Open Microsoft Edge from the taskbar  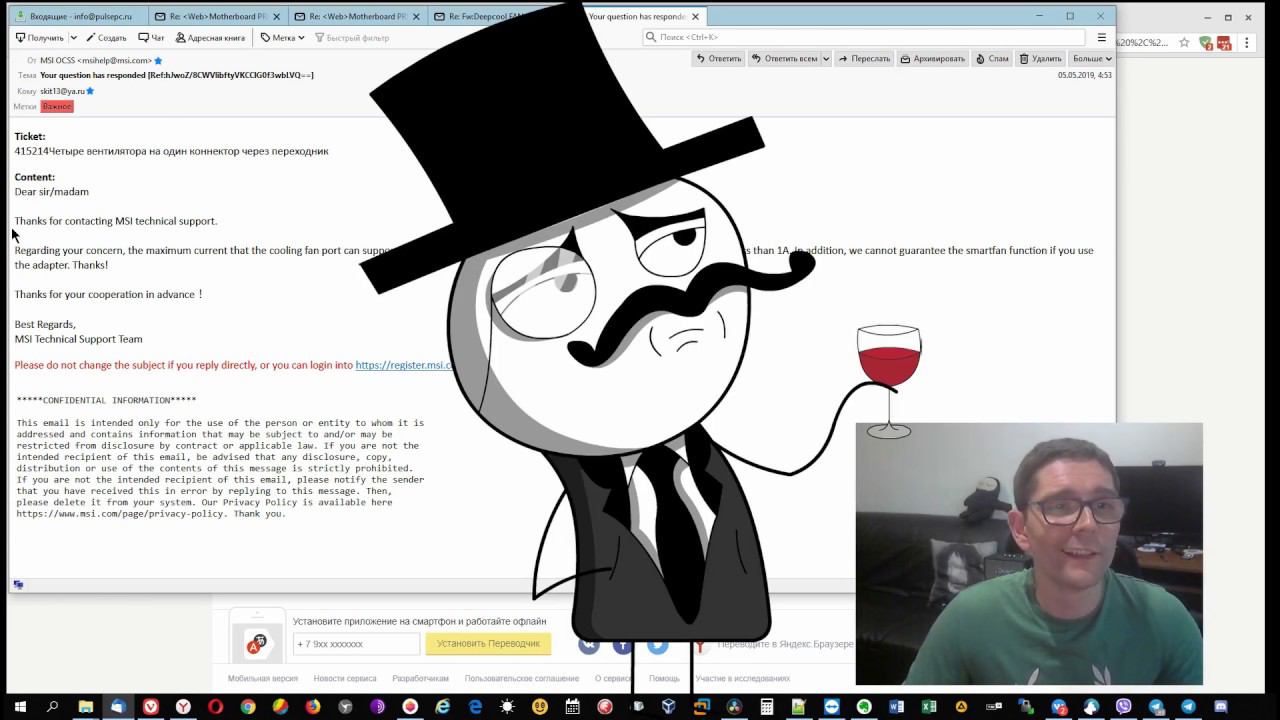[x=475, y=707]
